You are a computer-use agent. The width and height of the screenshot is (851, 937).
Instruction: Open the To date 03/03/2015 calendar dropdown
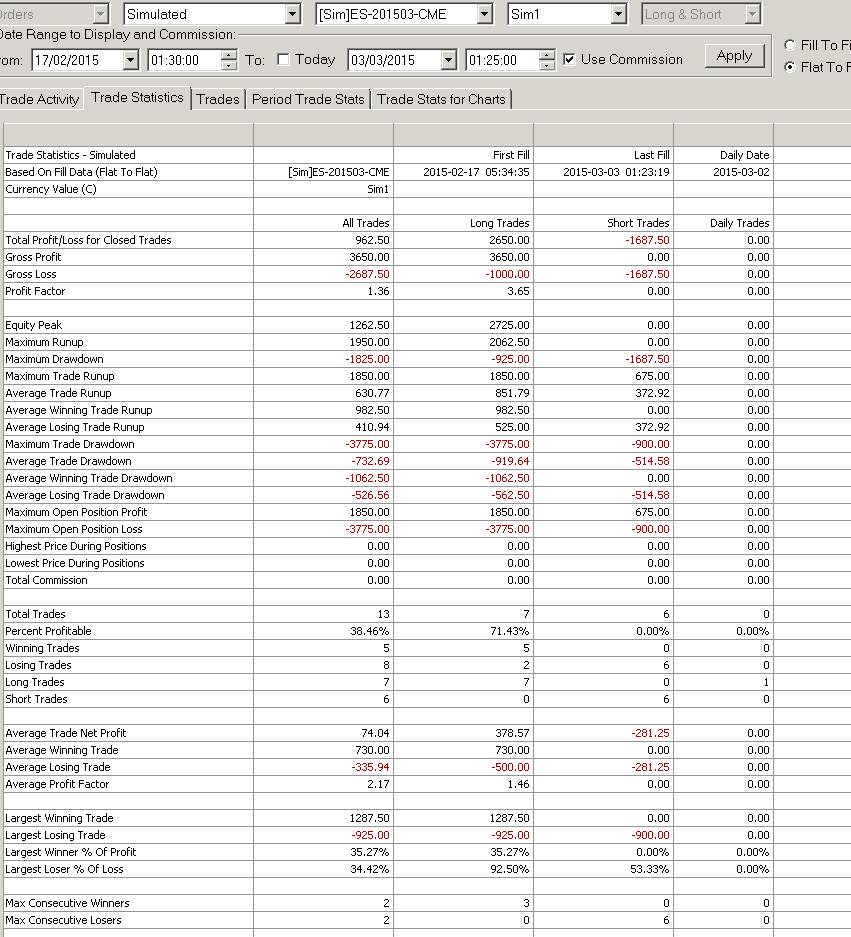pyautogui.click(x=448, y=60)
